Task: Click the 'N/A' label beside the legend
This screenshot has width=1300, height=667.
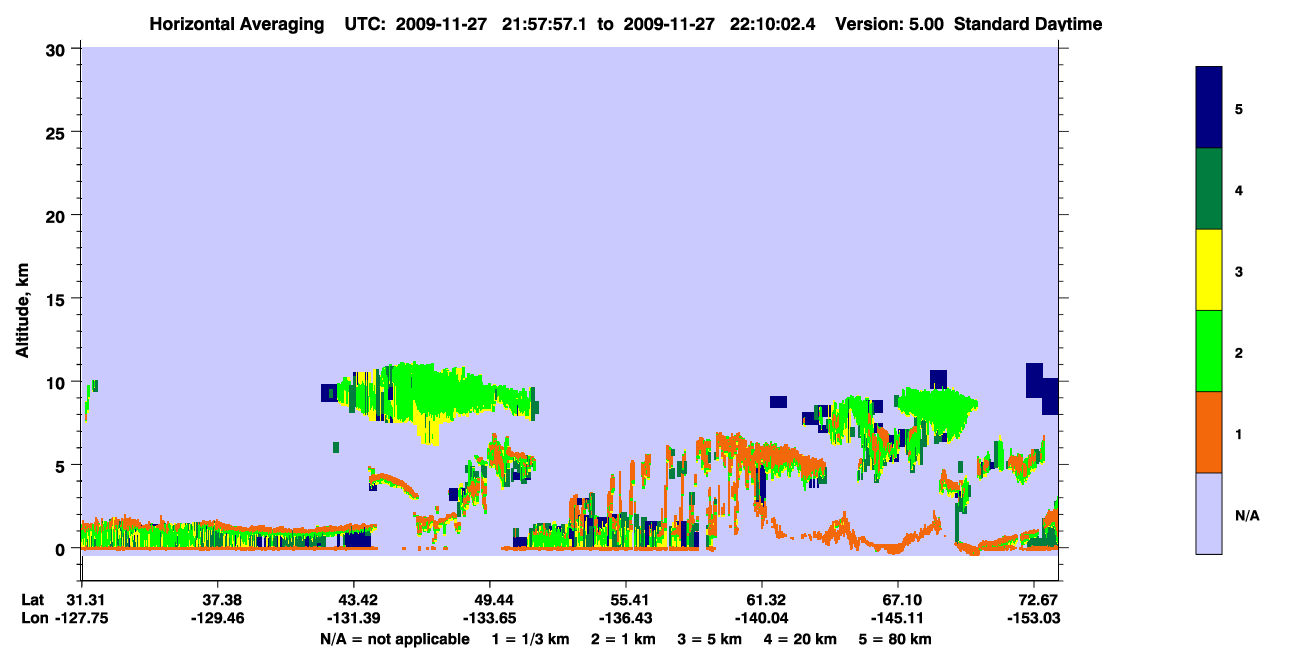Action: (1247, 515)
